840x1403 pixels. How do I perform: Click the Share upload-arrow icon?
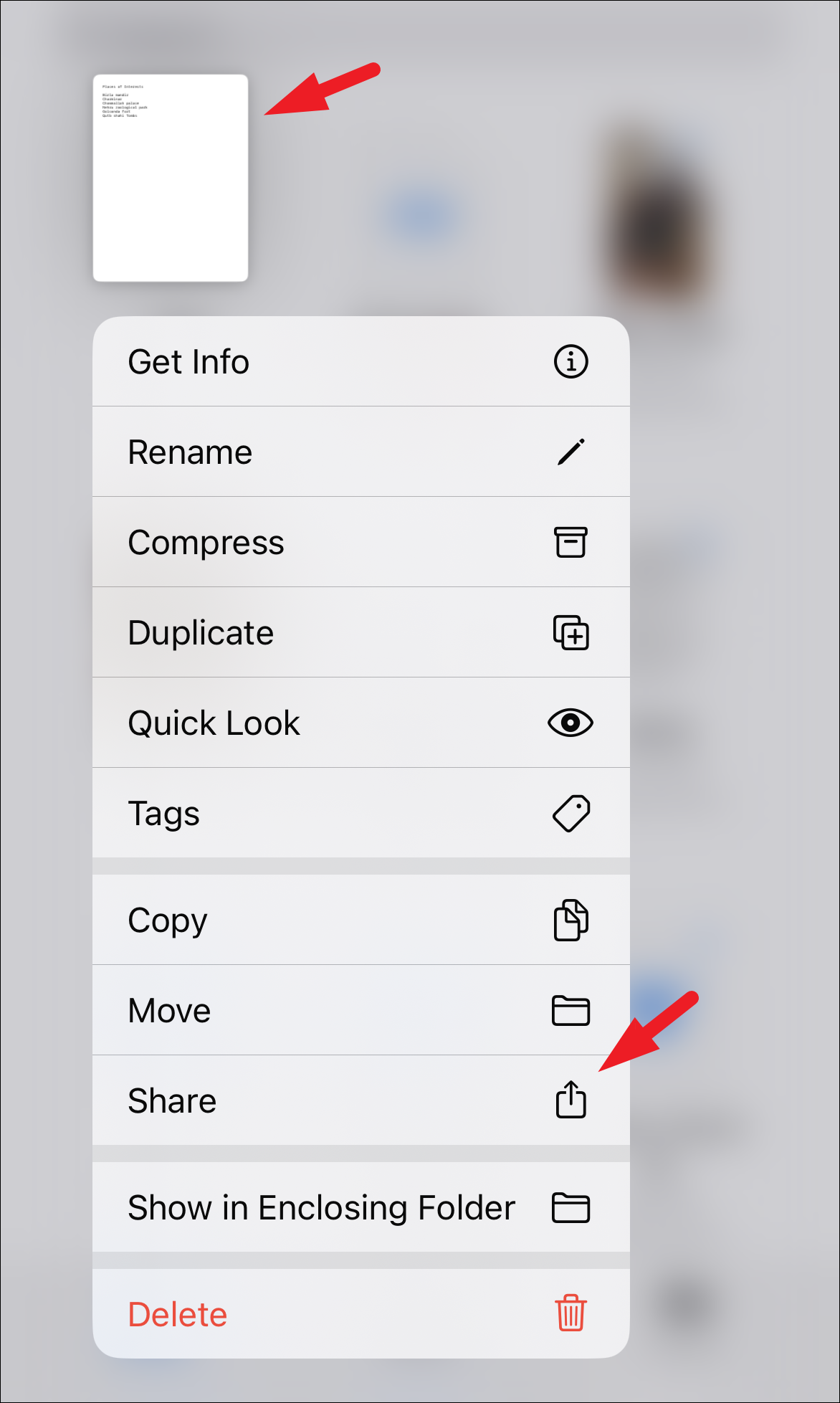pyautogui.click(x=571, y=1100)
